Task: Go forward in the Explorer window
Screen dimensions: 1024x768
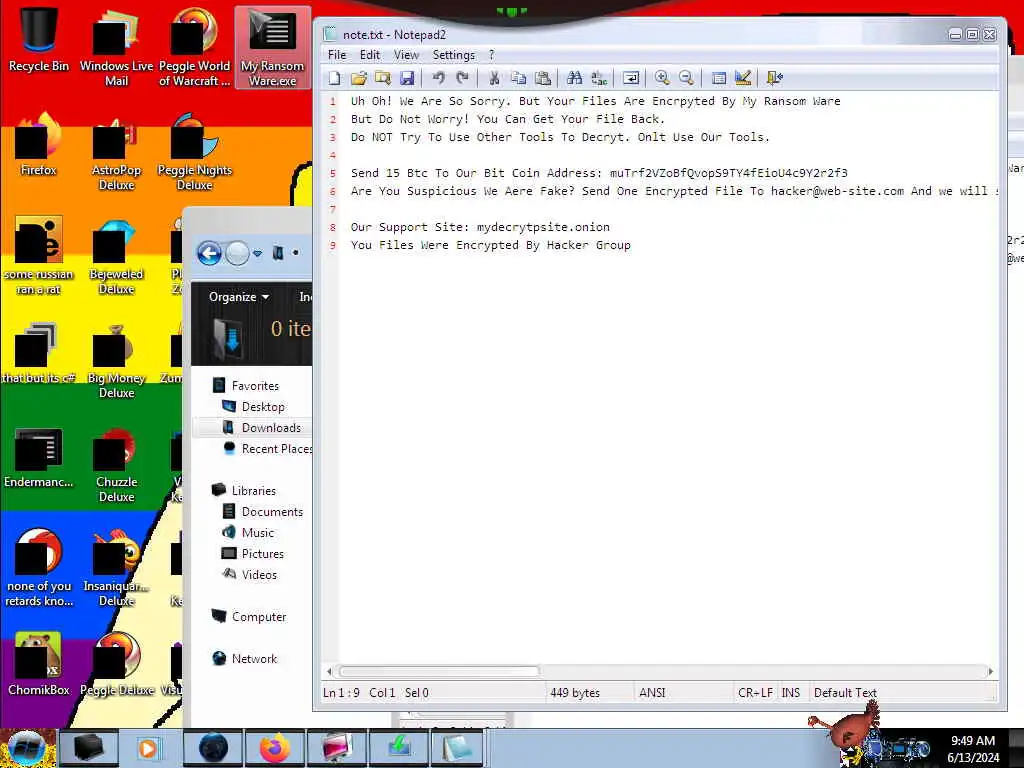Action: [238, 253]
